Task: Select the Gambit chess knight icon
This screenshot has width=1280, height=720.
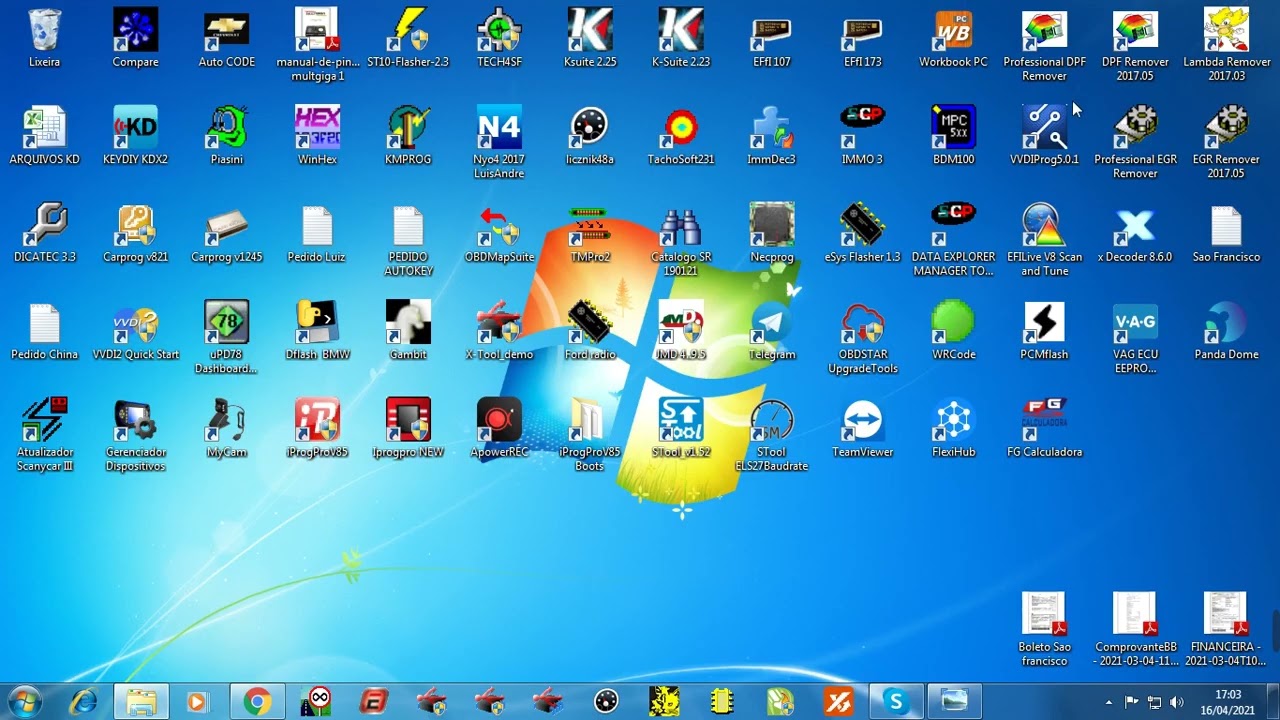Action: coord(408,322)
